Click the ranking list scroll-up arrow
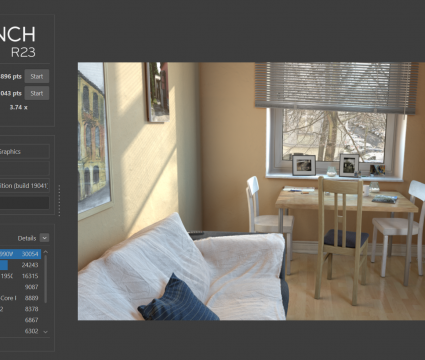 click(x=46, y=252)
